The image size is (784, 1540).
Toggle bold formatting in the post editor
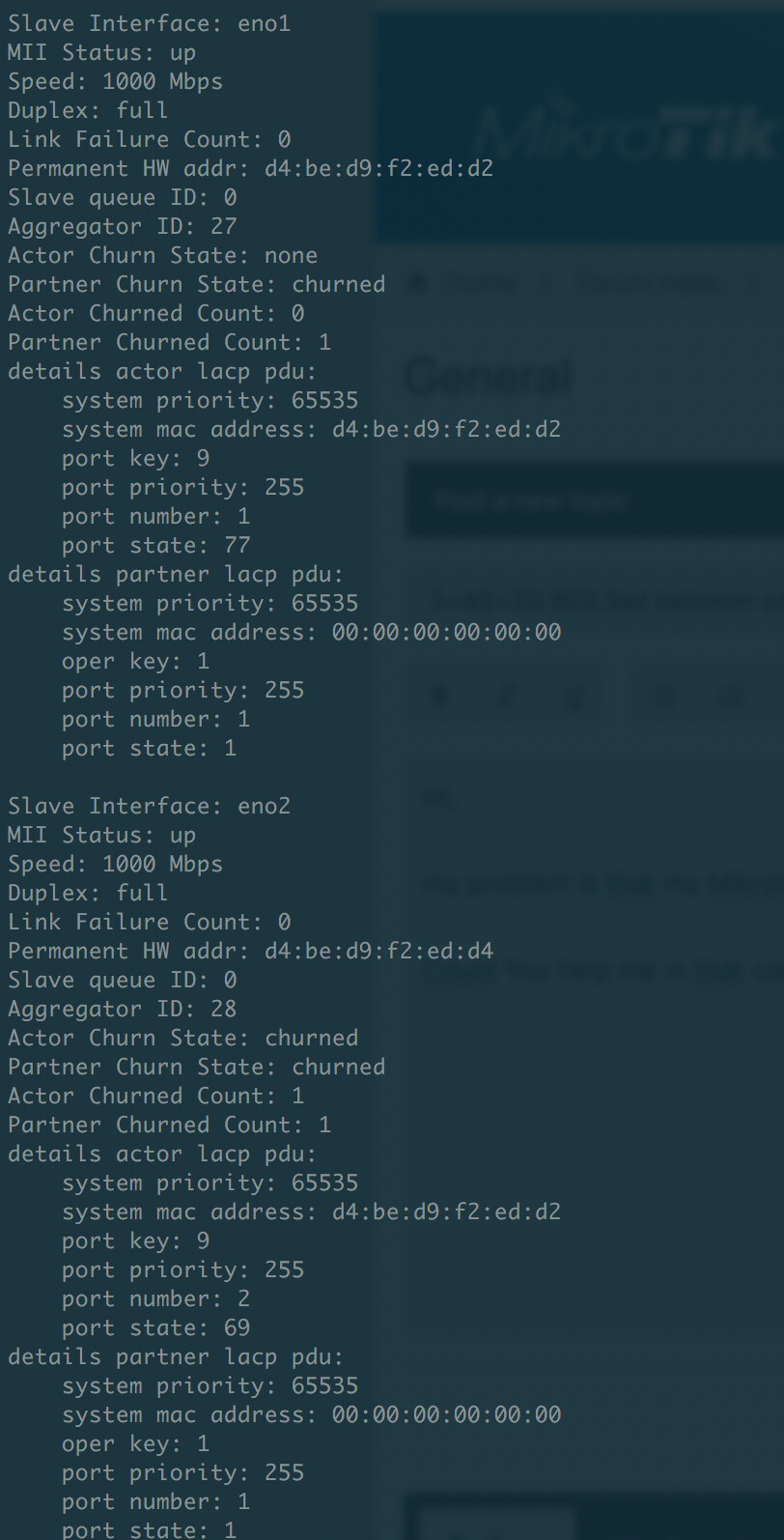click(x=440, y=698)
